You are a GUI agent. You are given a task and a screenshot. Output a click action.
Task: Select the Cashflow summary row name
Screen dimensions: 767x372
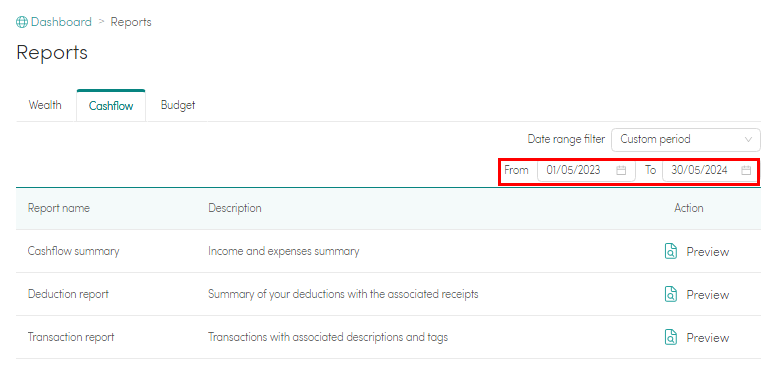pyautogui.click(x=73, y=251)
